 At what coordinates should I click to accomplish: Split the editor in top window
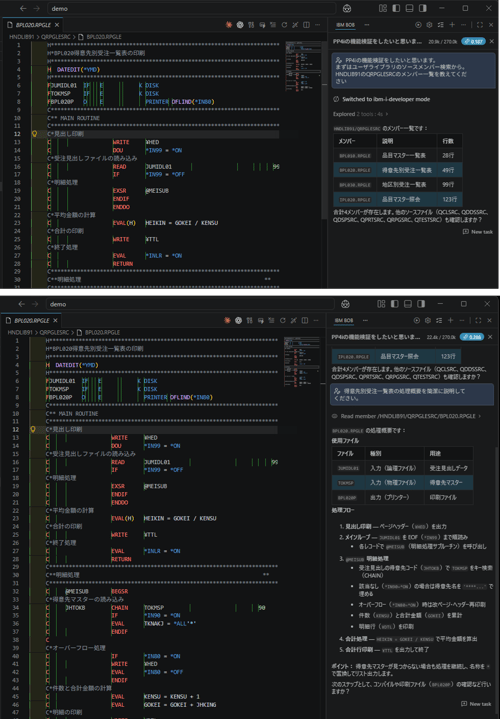(306, 25)
